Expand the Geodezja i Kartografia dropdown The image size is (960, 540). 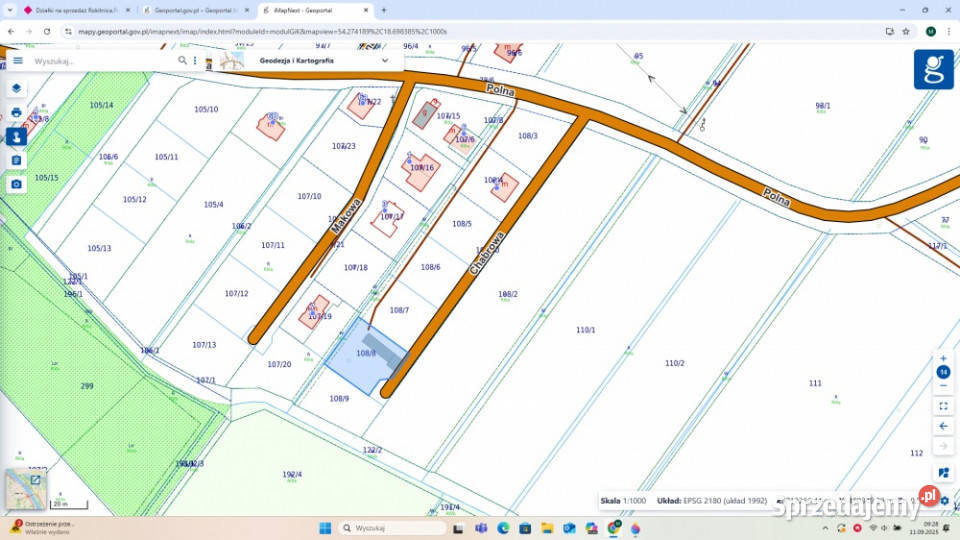385,60
